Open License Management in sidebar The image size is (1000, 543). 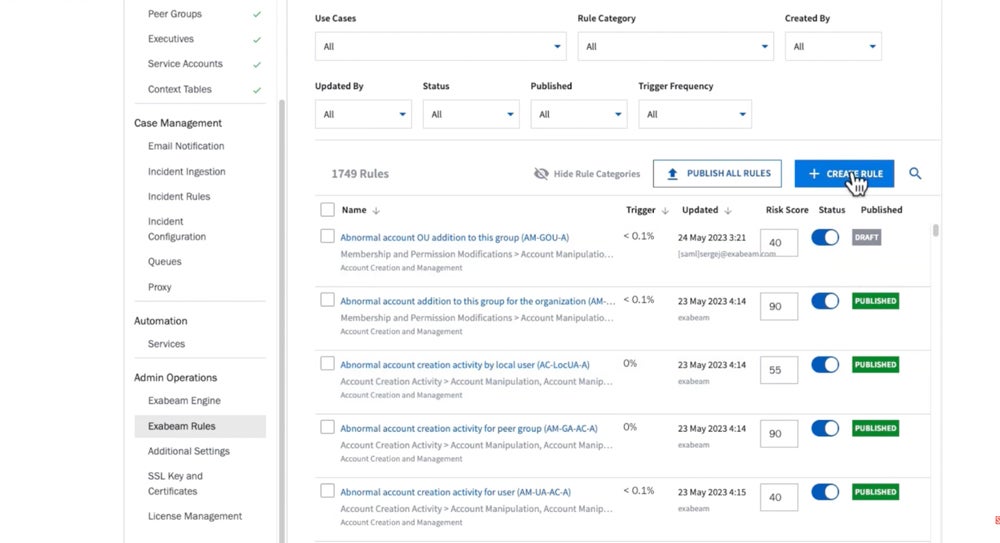[x=195, y=516]
